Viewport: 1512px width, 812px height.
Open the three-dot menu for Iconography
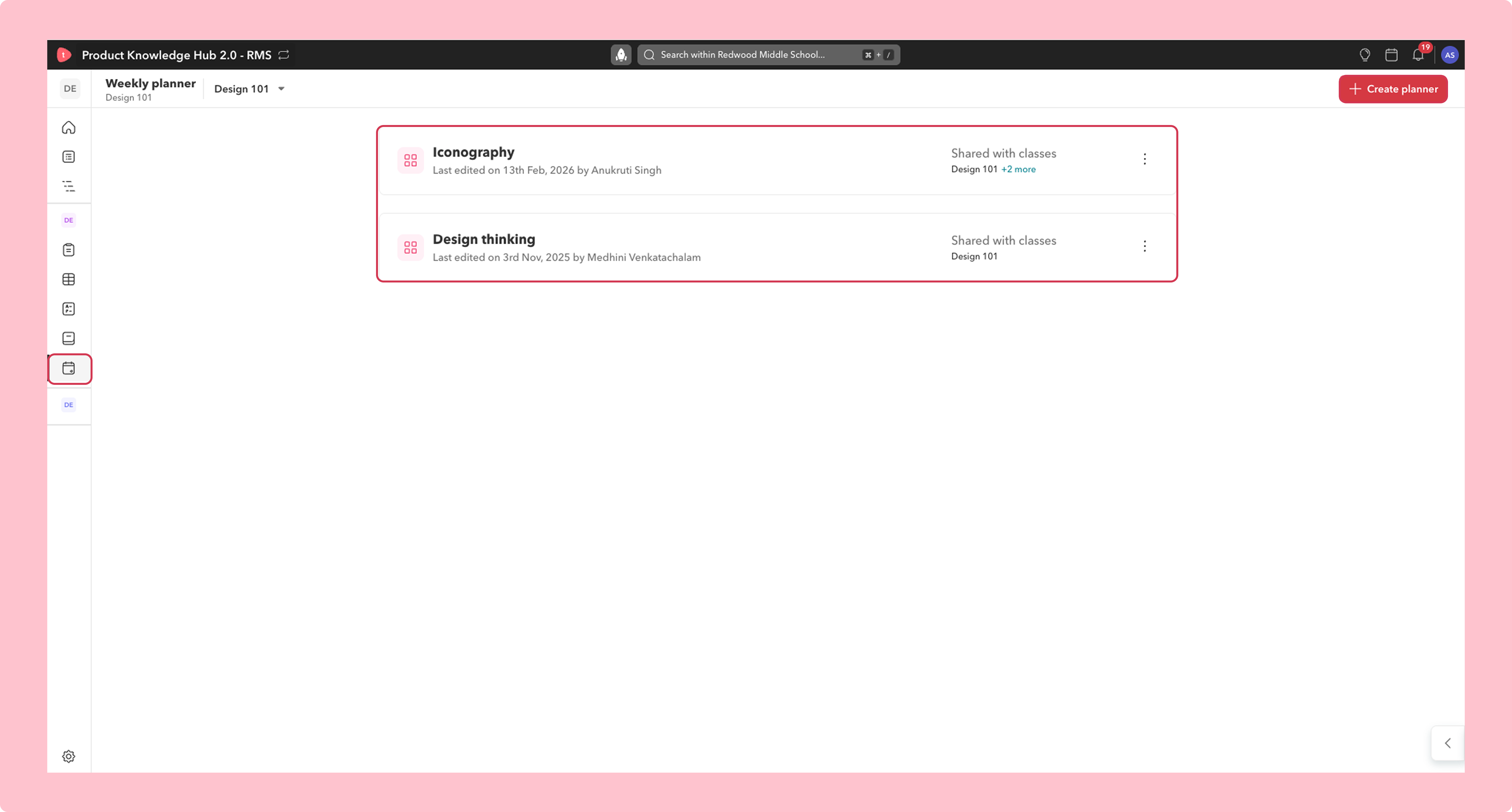(x=1145, y=159)
